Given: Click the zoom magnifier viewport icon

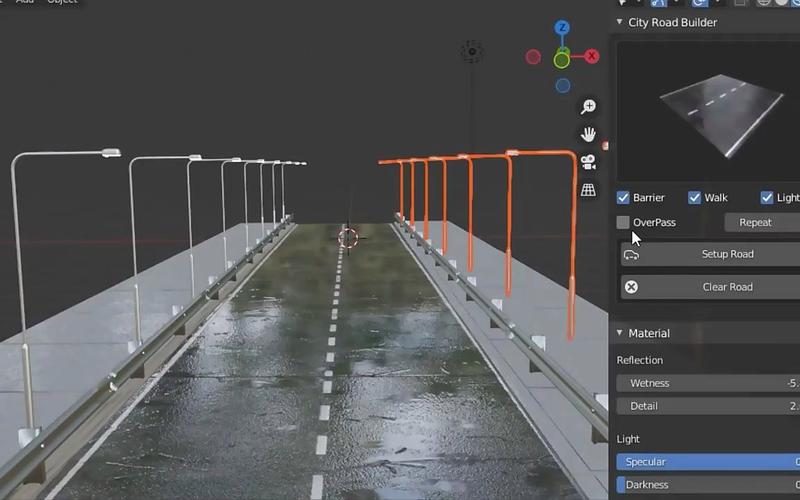Looking at the screenshot, I should tap(588, 106).
